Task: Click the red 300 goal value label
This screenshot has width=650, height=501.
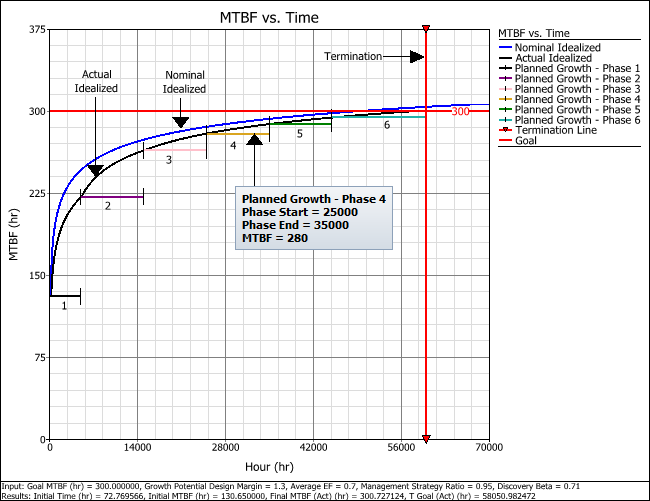Action: click(x=460, y=111)
